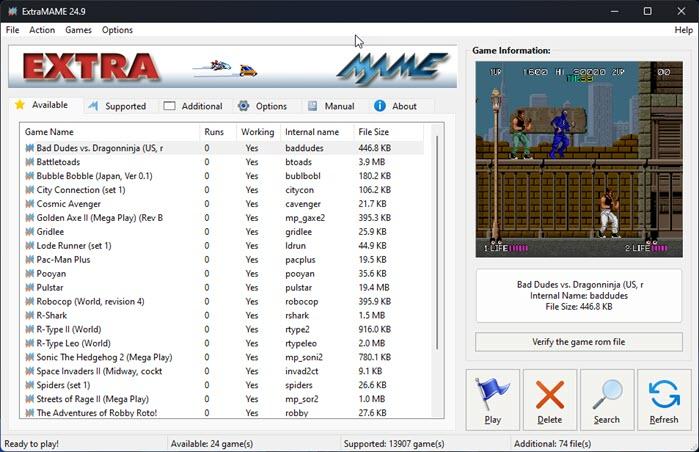Sort list by Game Name column header
Image resolution: width=699 pixels, height=452 pixels.
pyautogui.click(x=110, y=132)
